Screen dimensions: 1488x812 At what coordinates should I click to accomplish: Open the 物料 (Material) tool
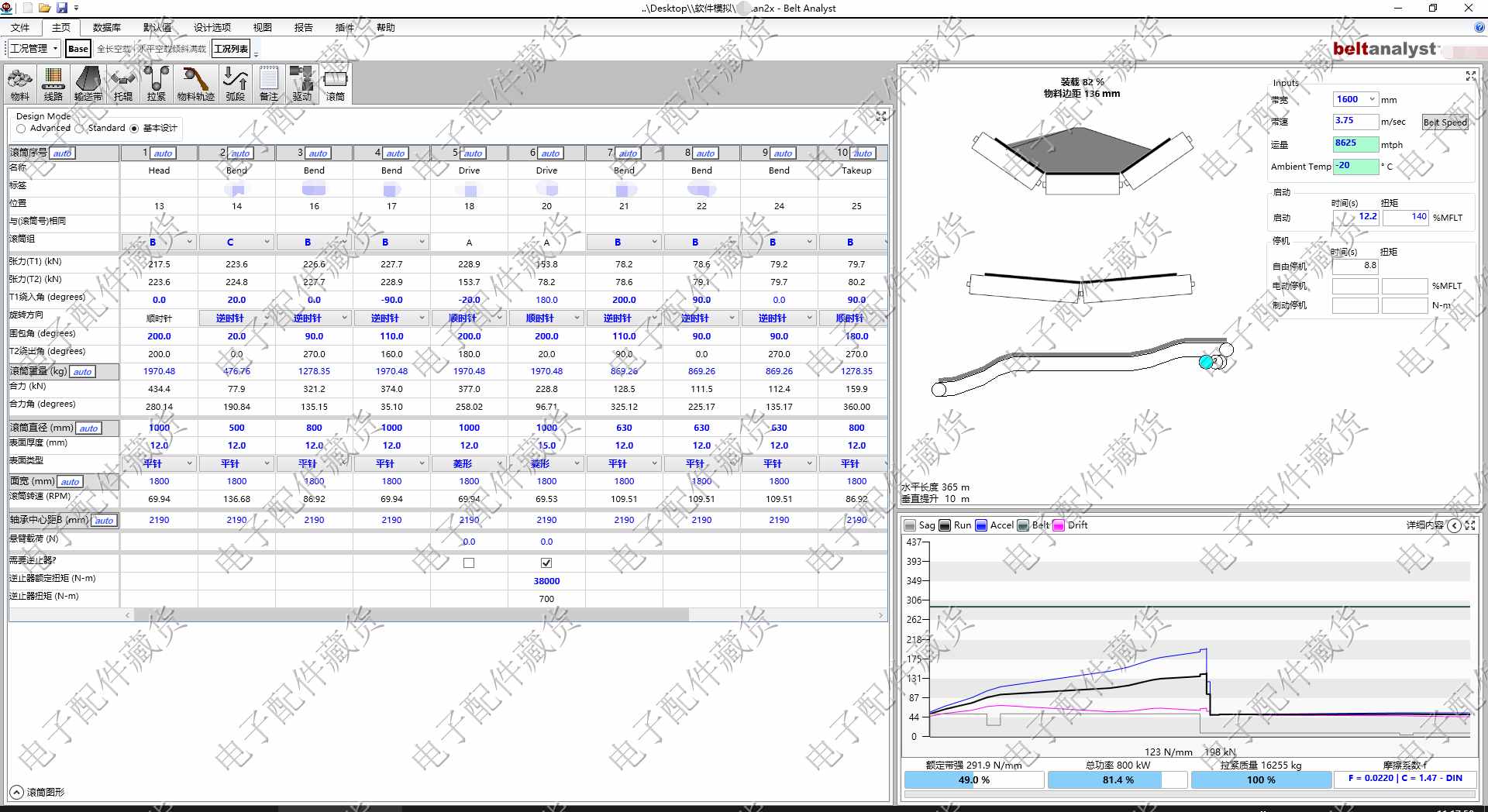(20, 84)
